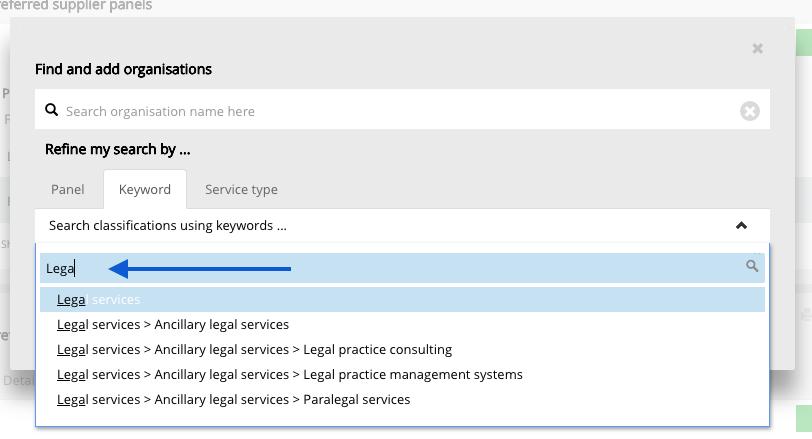
Task: Switch to the Panel tab
Action: click(68, 189)
